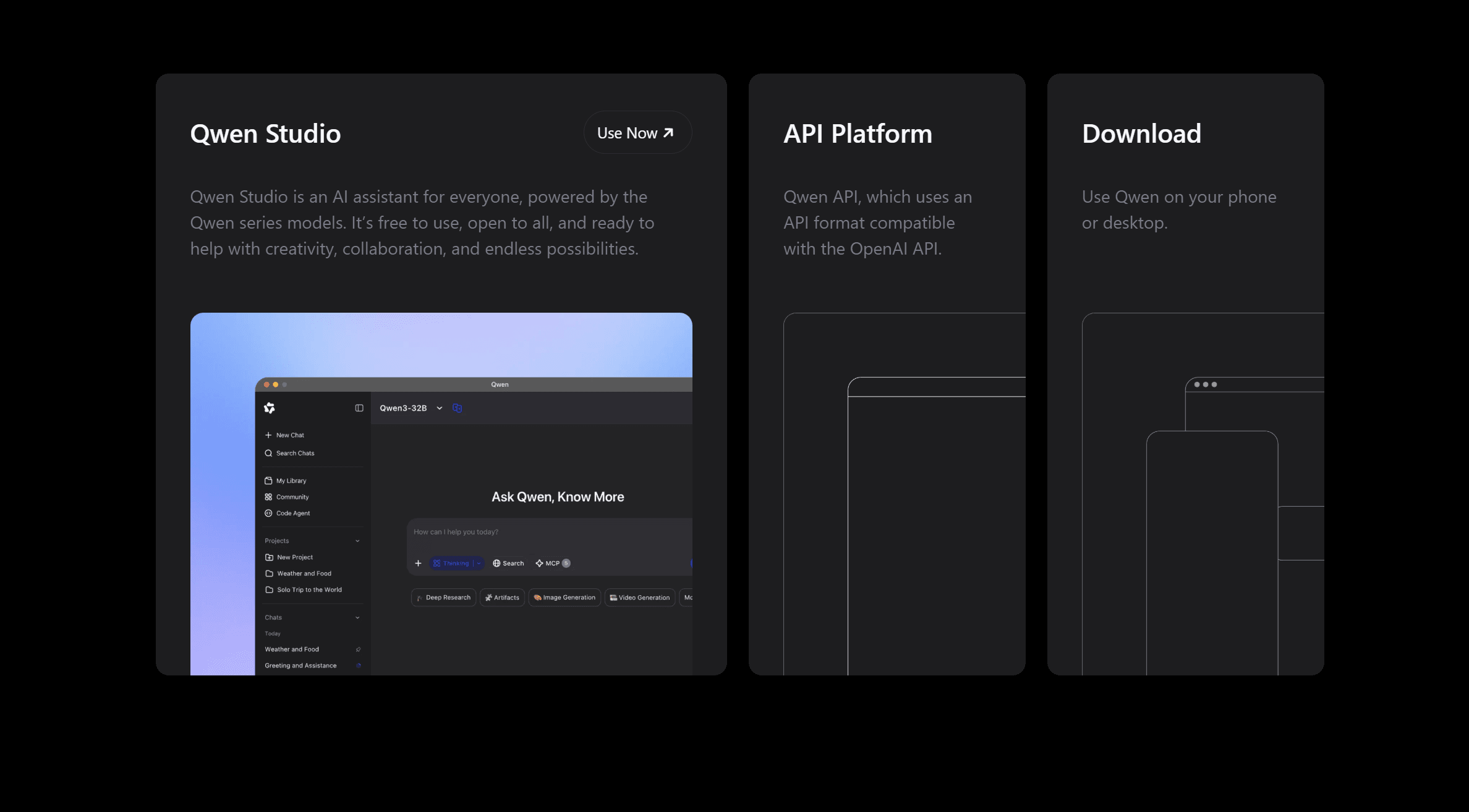The width and height of the screenshot is (1469, 812).
Task: Open Search Chats in the sidebar
Action: pyautogui.click(x=289, y=453)
